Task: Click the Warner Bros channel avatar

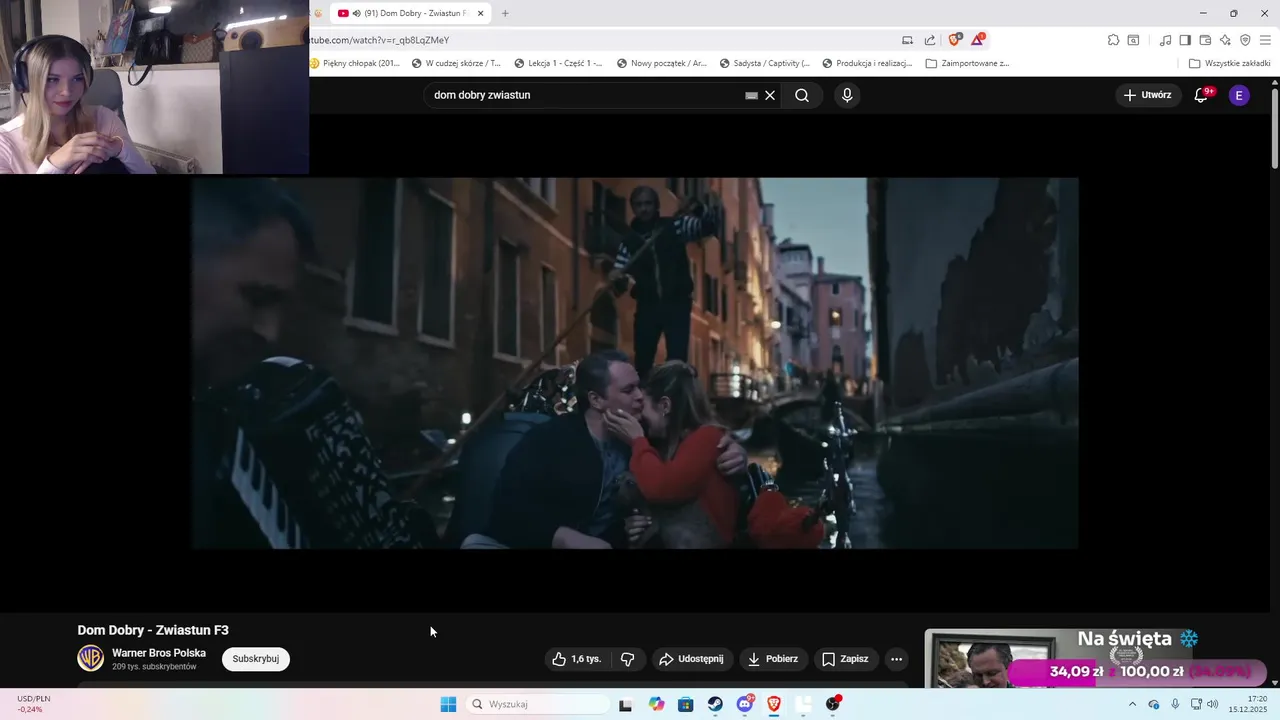Action: click(91, 658)
